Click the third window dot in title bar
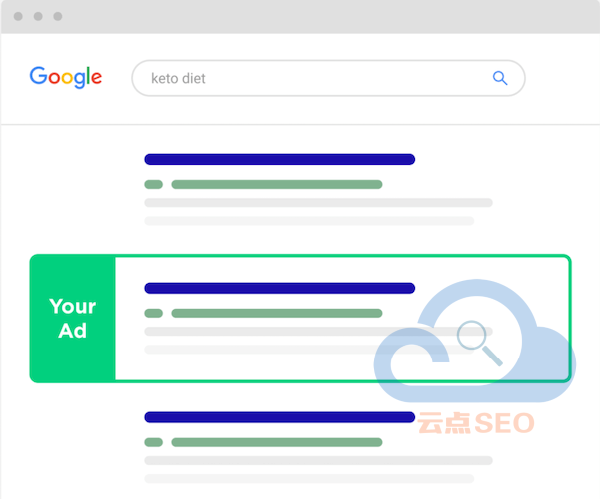 click(x=58, y=17)
